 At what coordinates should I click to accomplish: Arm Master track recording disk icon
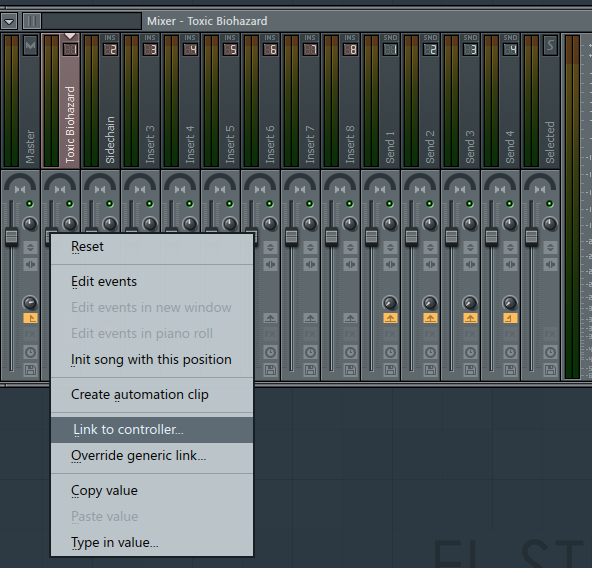point(30,370)
